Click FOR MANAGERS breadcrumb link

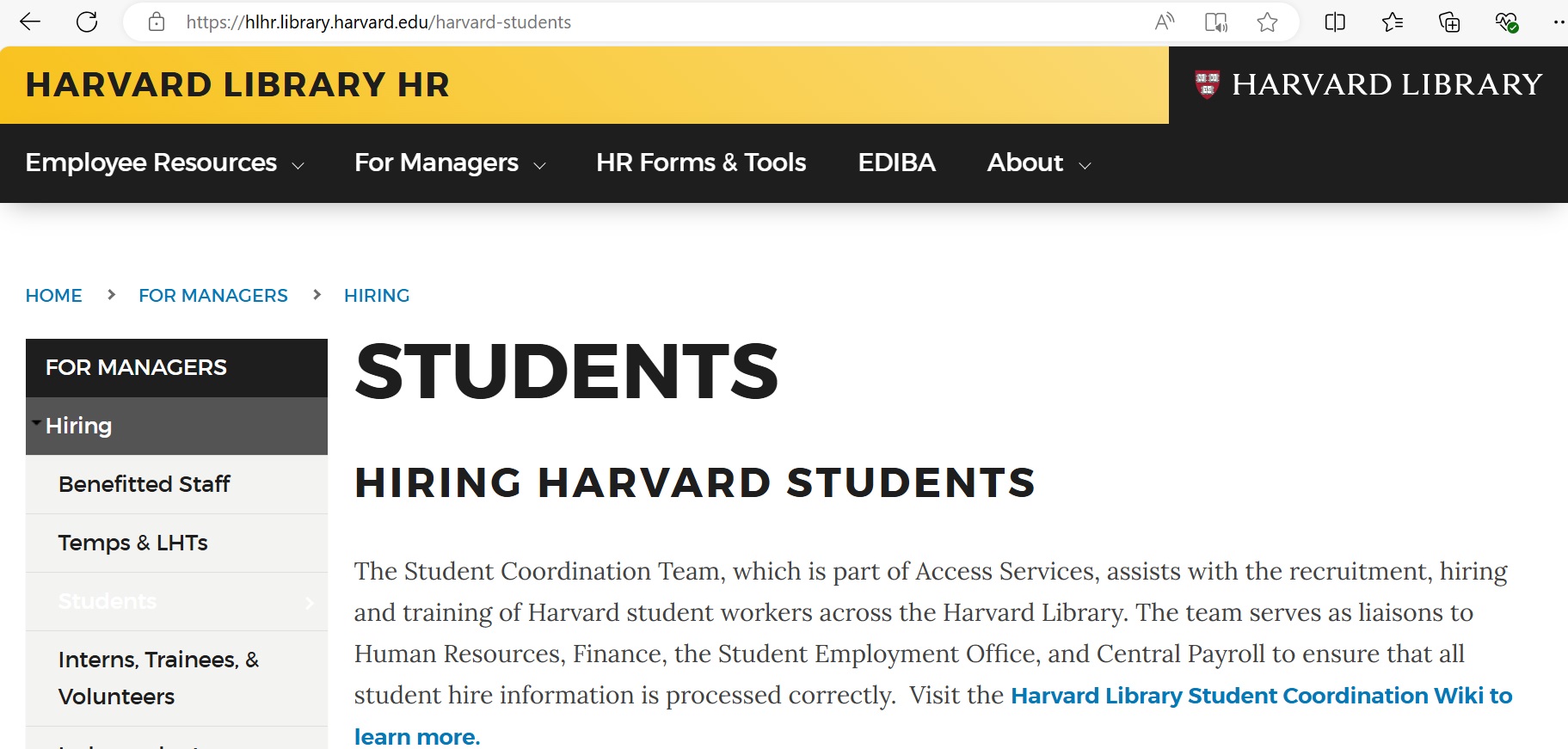213,296
